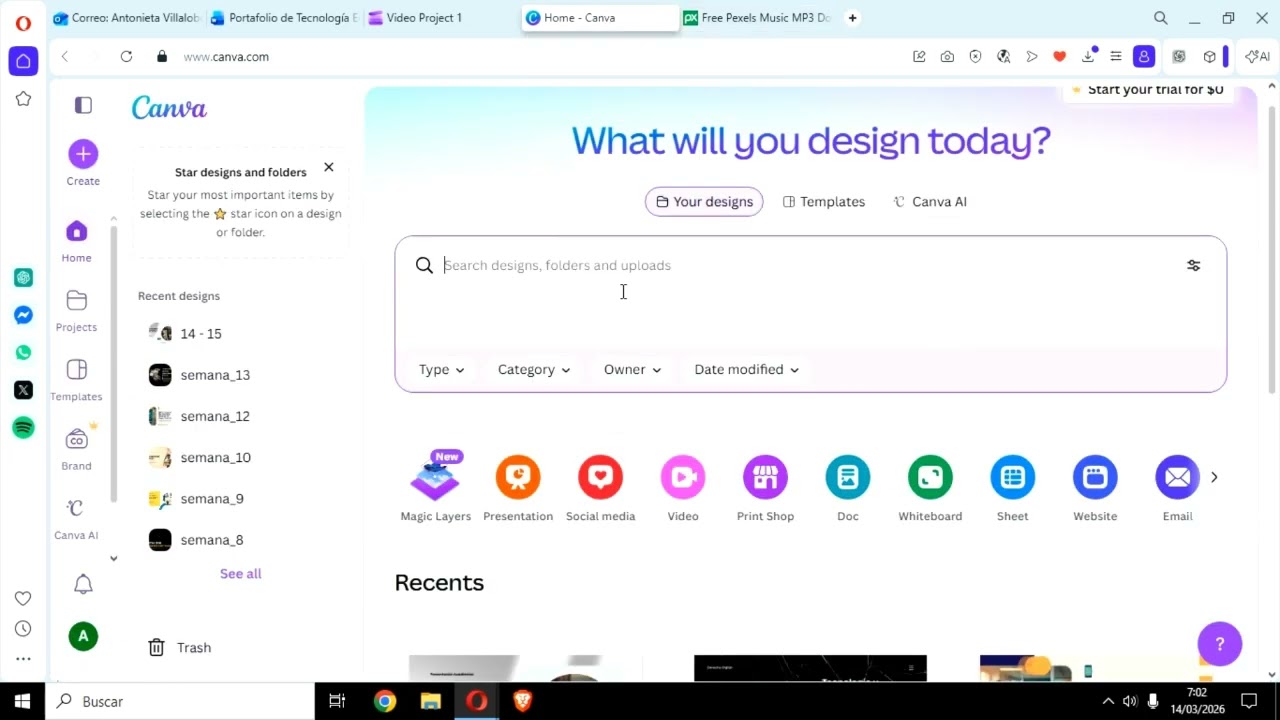Switch to Correo Antonieta browser tab

click(x=127, y=18)
